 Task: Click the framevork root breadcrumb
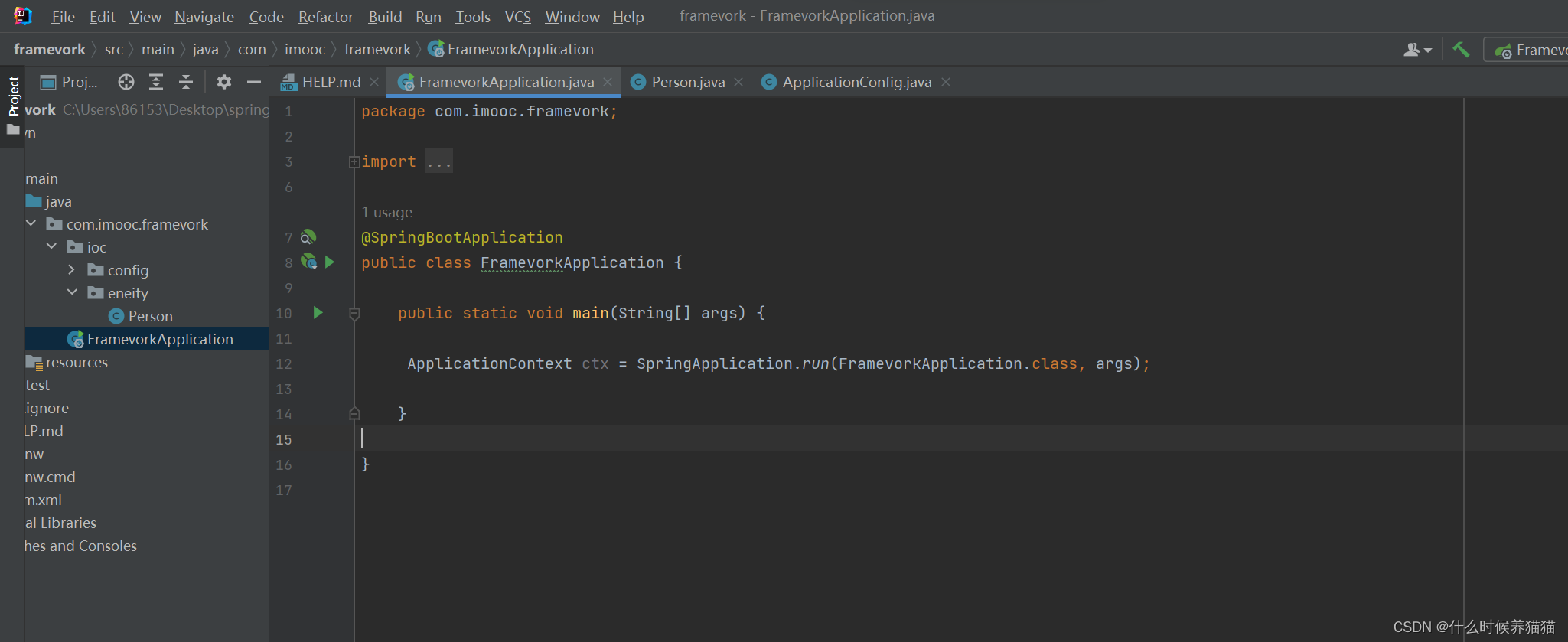pos(50,49)
